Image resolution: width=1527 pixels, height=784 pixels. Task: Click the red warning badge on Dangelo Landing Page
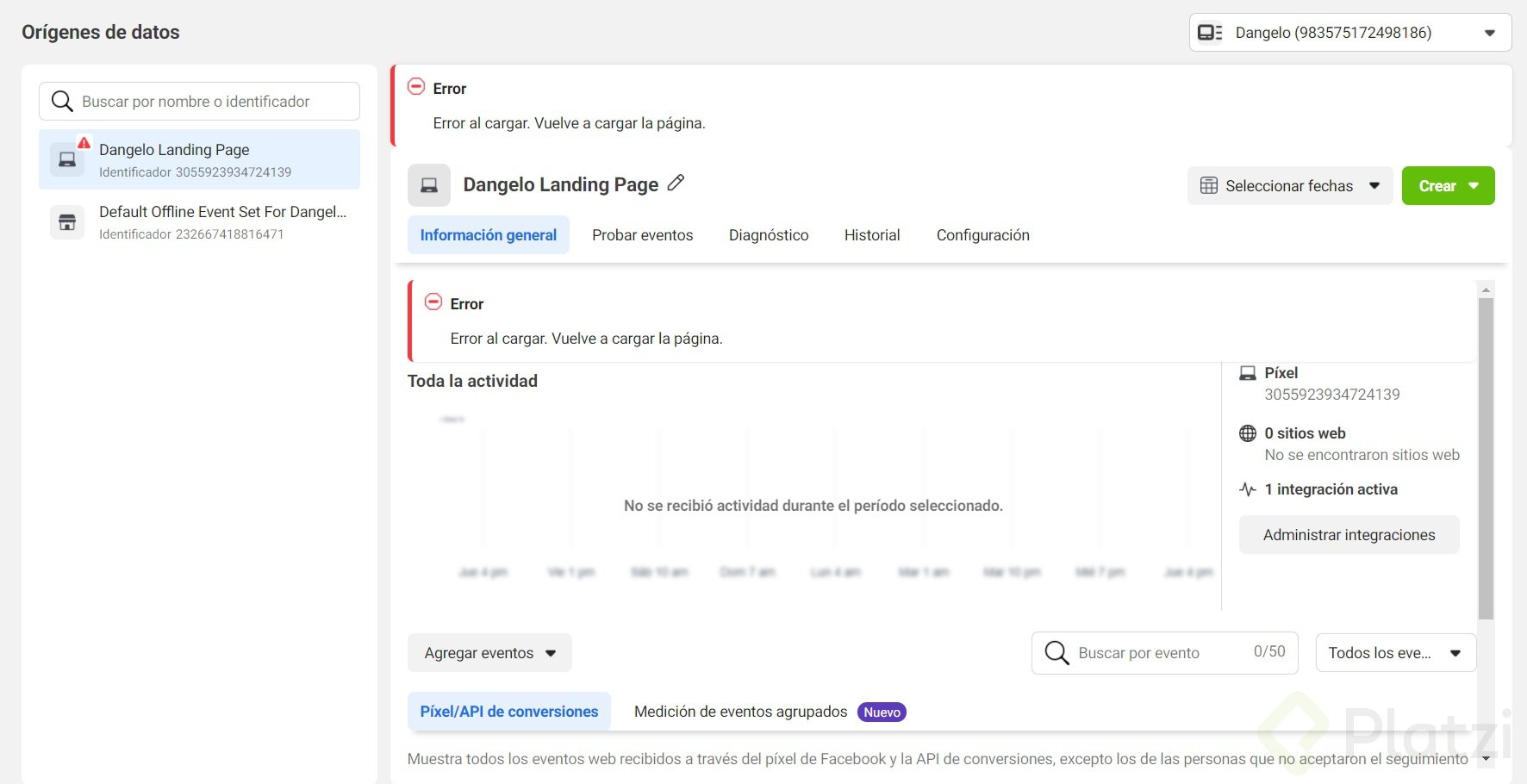(x=84, y=143)
